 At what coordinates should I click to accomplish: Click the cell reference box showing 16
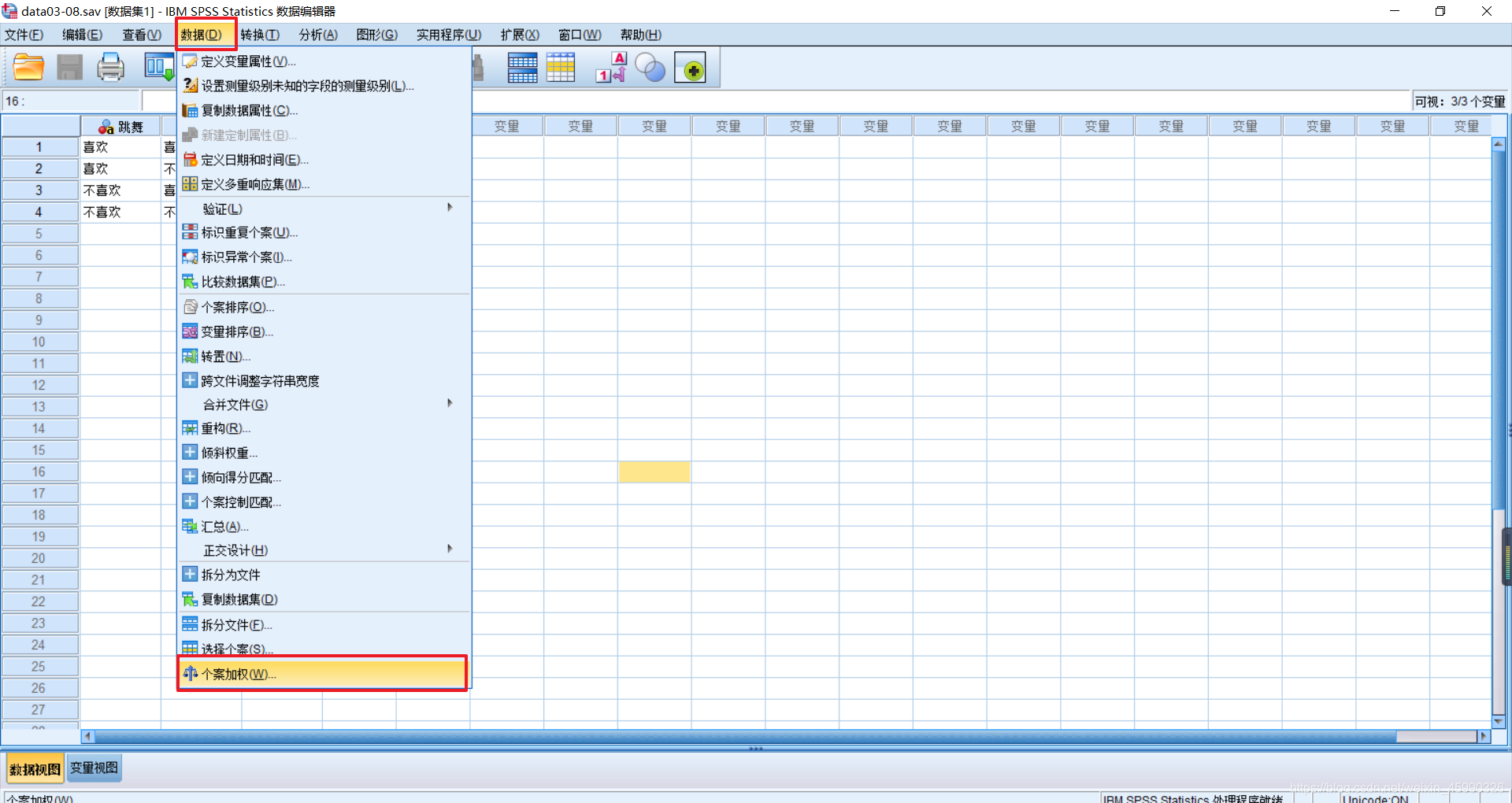click(72, 101)
